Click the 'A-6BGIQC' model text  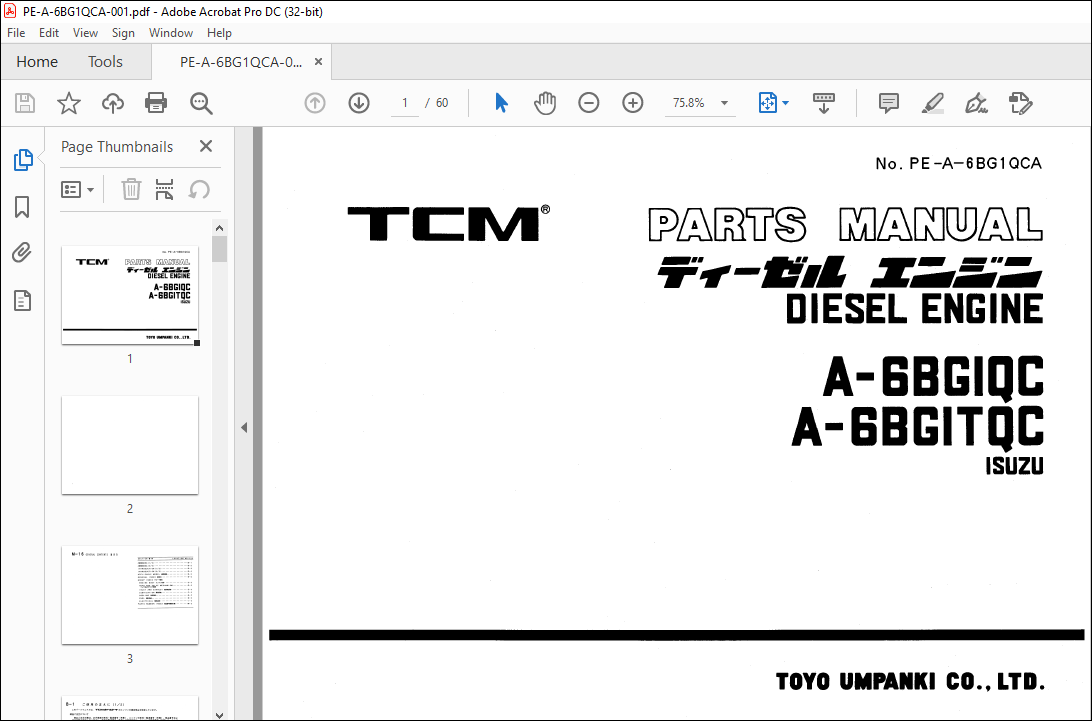click(x=933, y=376)
